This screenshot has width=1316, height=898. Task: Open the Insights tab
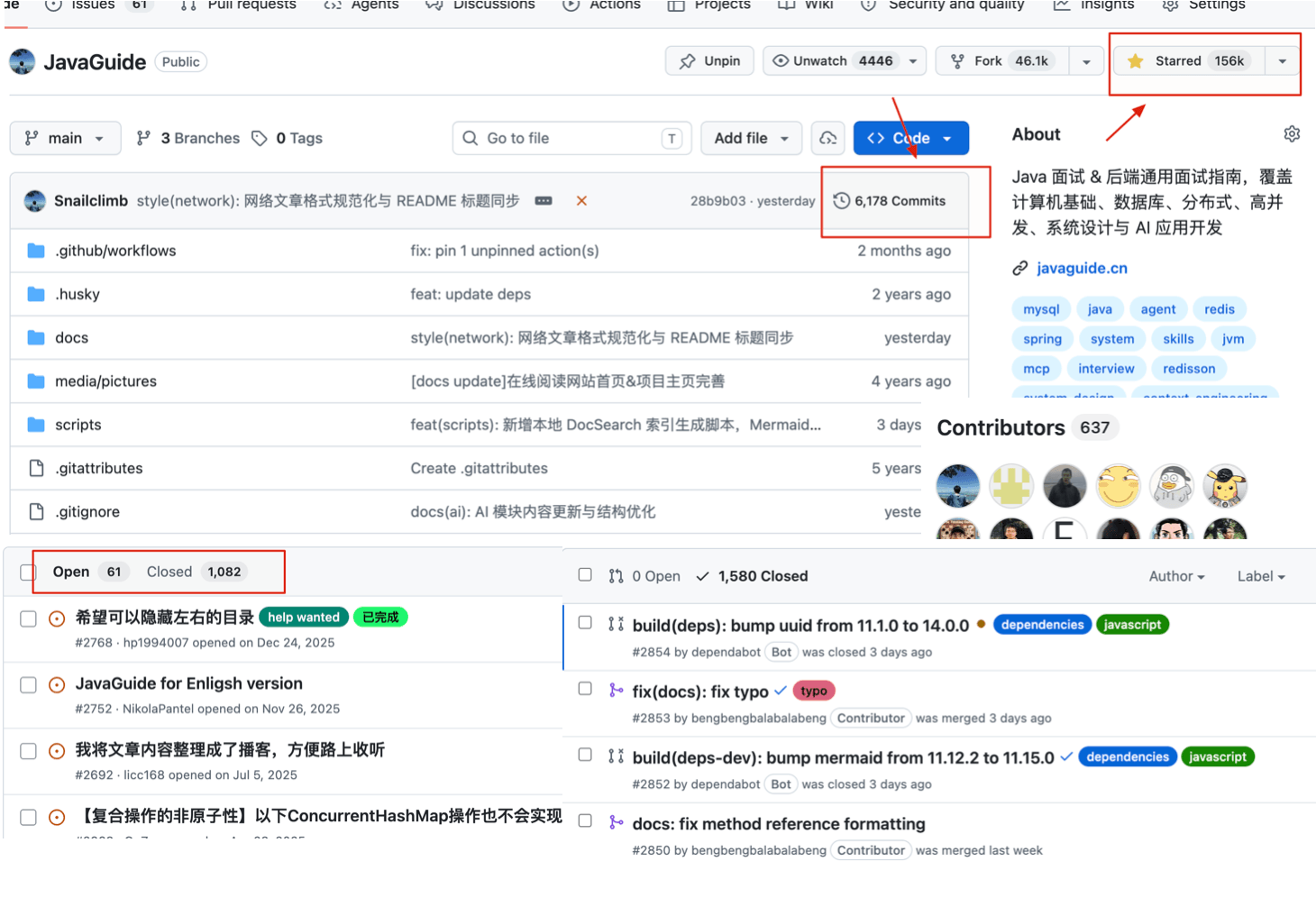click(1095, 5)
